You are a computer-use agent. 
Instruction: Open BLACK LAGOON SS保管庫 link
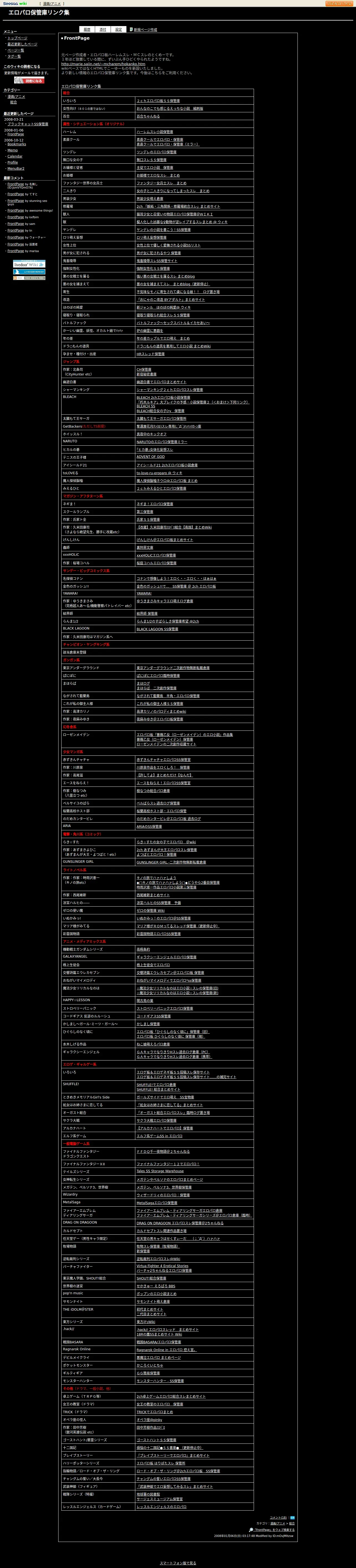coord(157,629)
